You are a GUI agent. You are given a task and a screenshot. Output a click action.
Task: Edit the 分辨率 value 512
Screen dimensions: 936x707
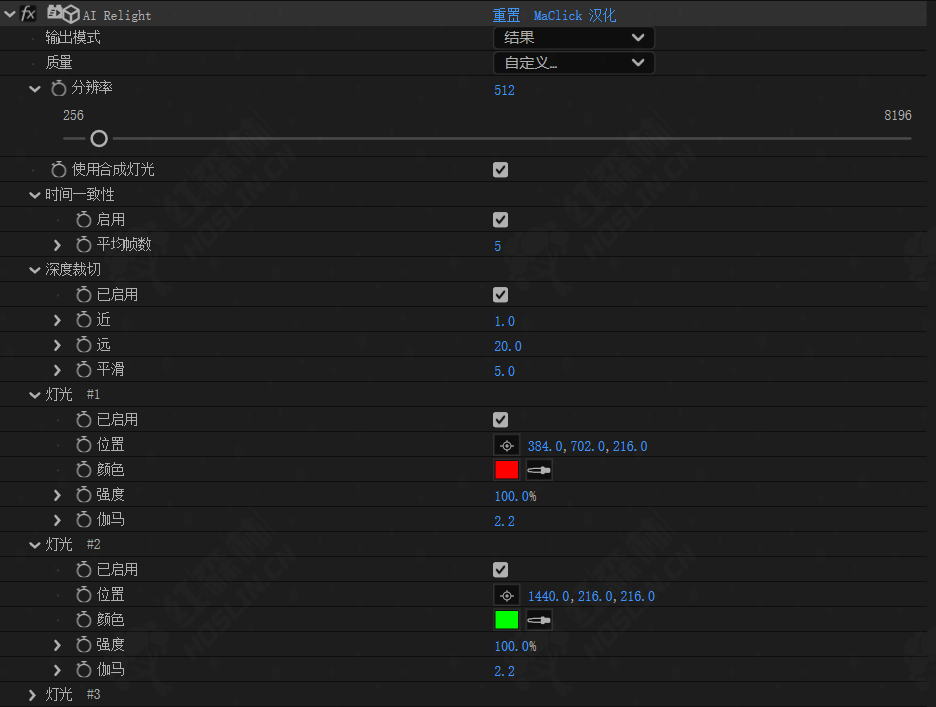(x=504, y=90)
